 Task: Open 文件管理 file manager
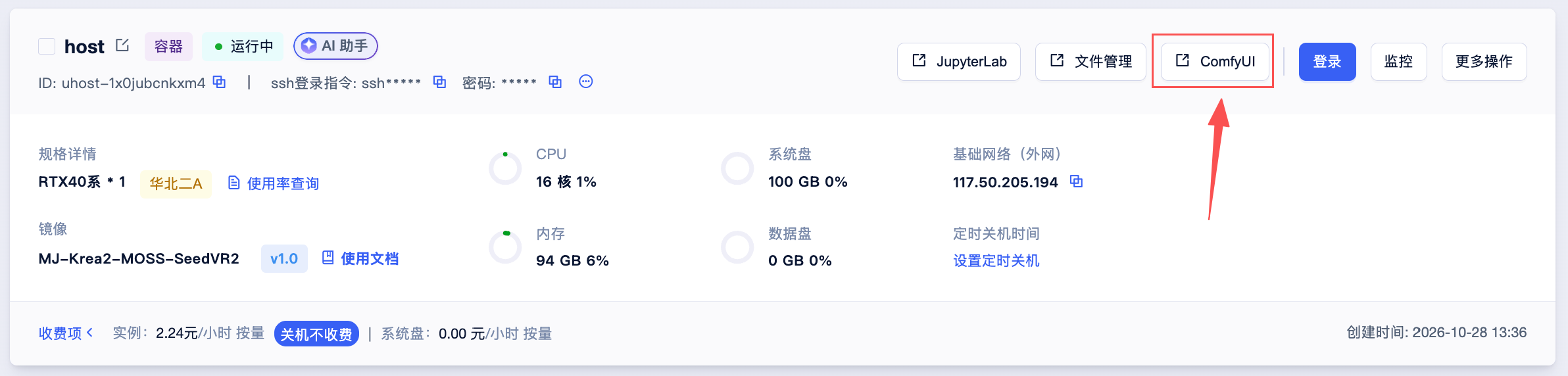[x=1090, y=62]
